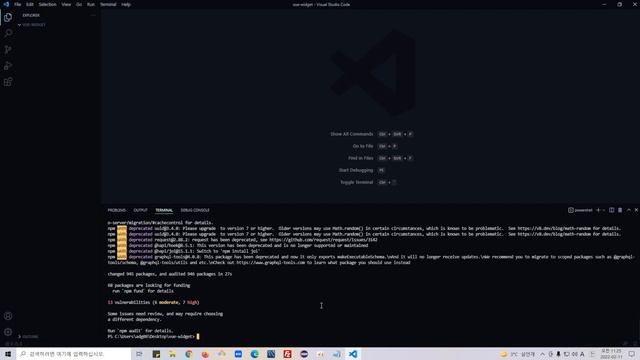Open the github request issues link
The image size is (640, 360).
(323, 240)
